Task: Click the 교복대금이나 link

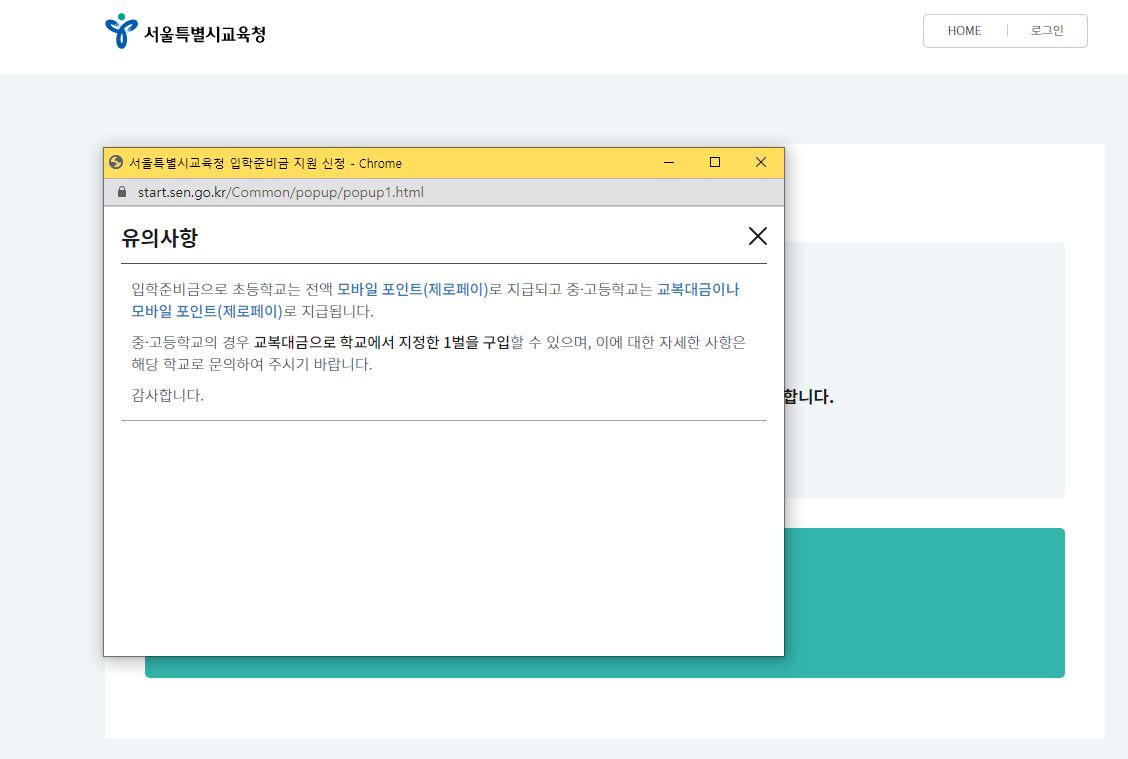Action: (700, 289)
